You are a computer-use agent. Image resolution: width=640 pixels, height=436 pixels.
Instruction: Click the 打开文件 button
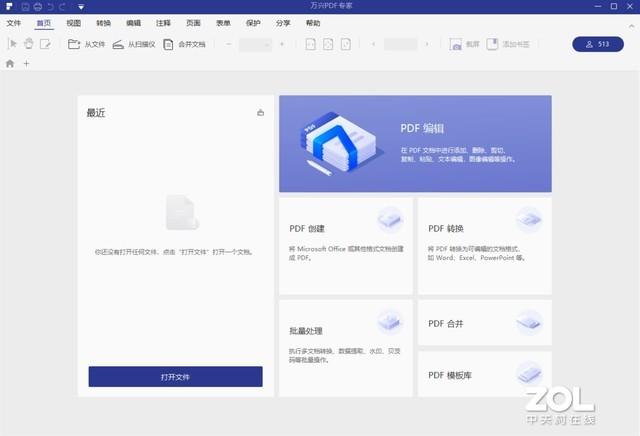click(x=176, y=376)
